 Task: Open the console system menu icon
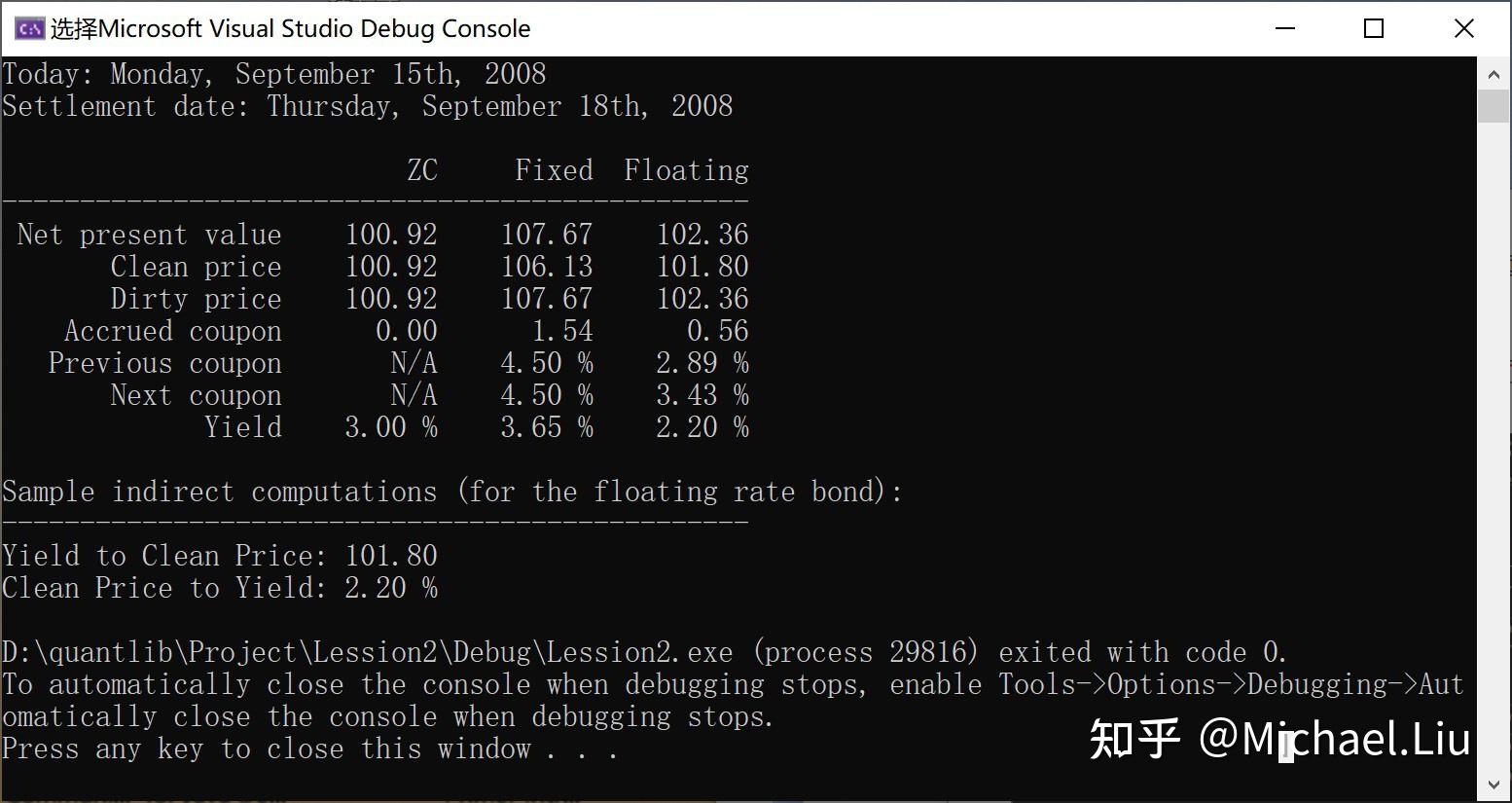(28, 28)
